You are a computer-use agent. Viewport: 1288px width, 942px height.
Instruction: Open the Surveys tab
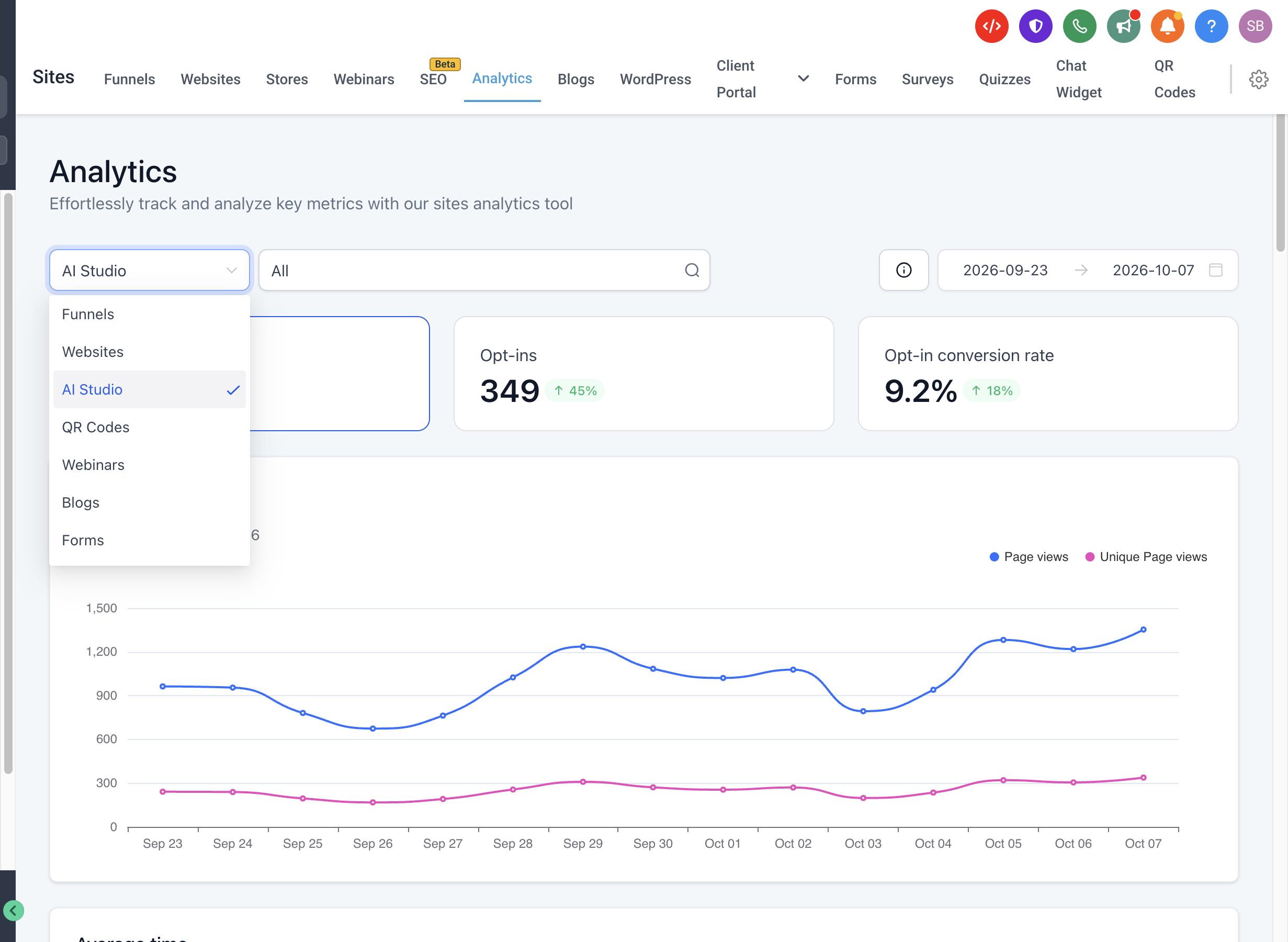pyautogui.click(x=927, y=79)
